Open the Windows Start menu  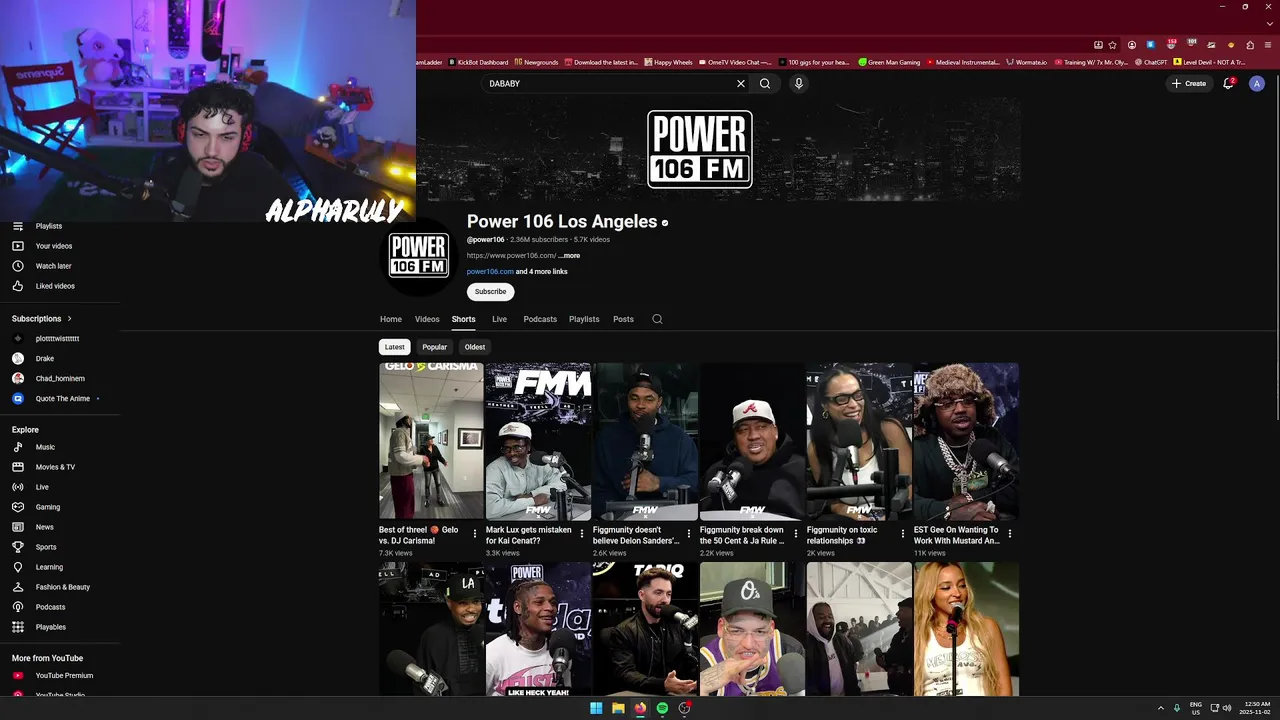coord(596,708)
